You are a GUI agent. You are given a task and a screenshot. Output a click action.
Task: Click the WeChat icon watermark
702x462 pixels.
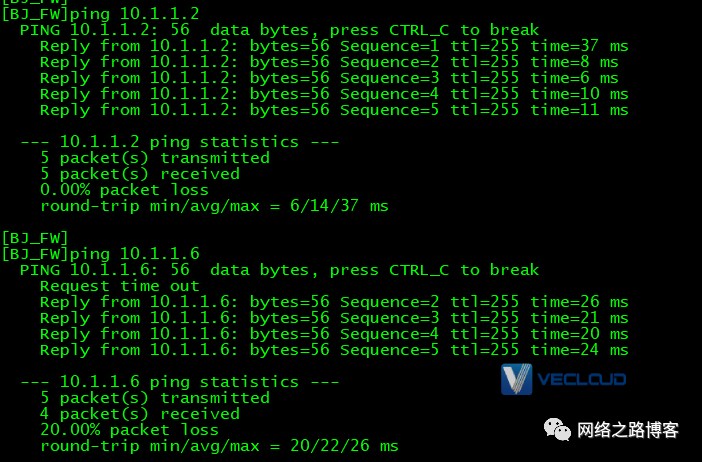[557, 429]
